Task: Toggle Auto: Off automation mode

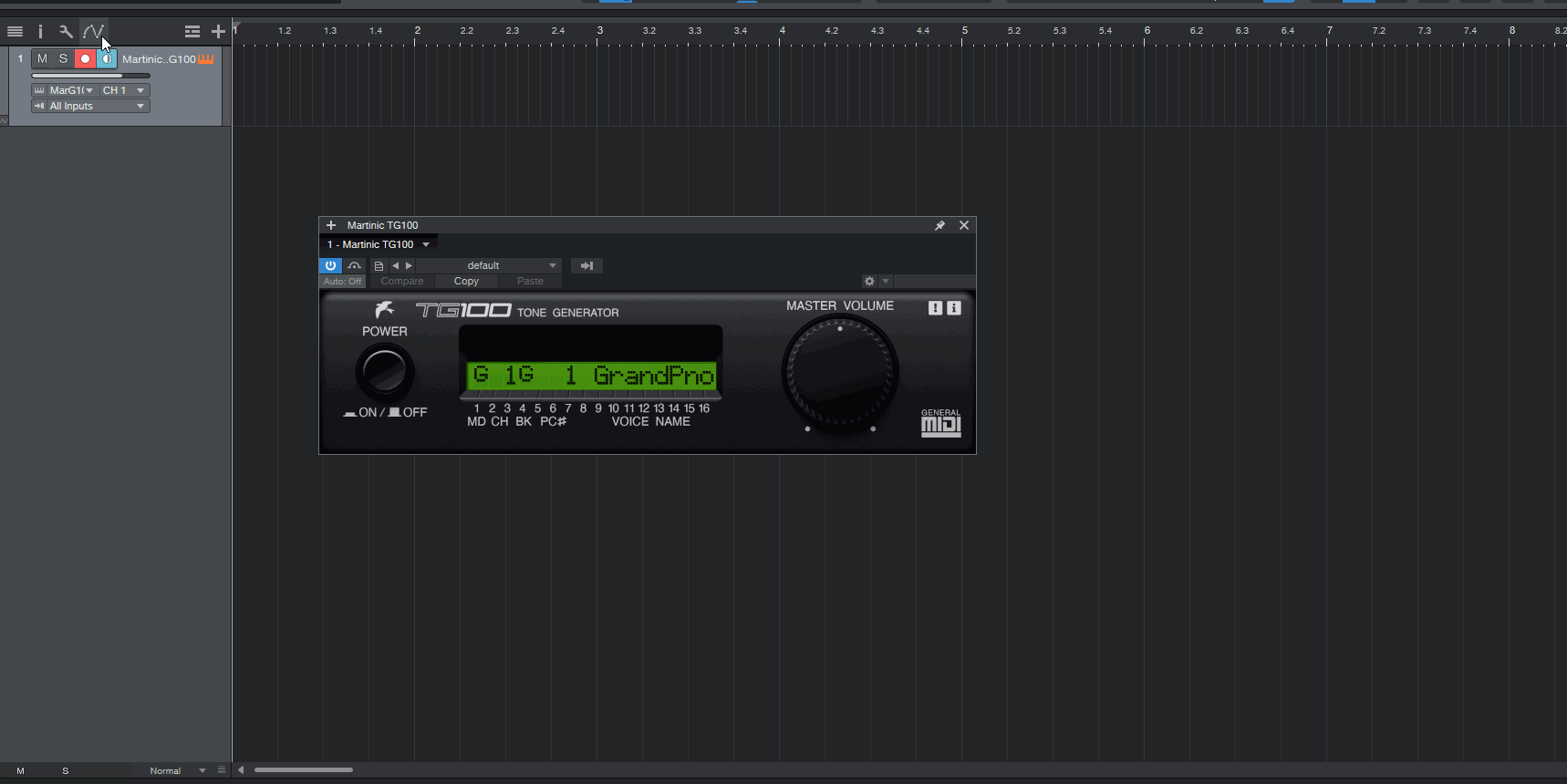Action: tap(342, 282)
